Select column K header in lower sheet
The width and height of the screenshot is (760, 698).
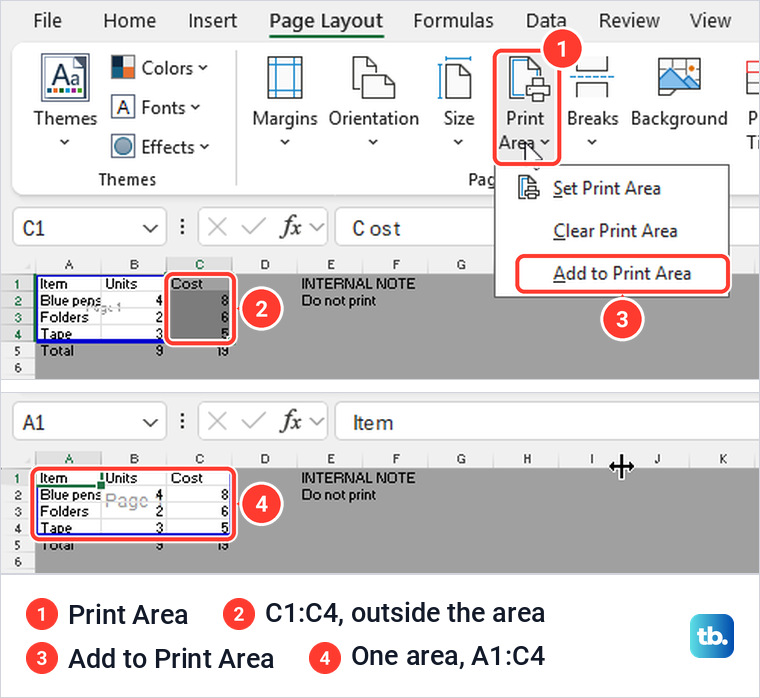click(723, 459)
